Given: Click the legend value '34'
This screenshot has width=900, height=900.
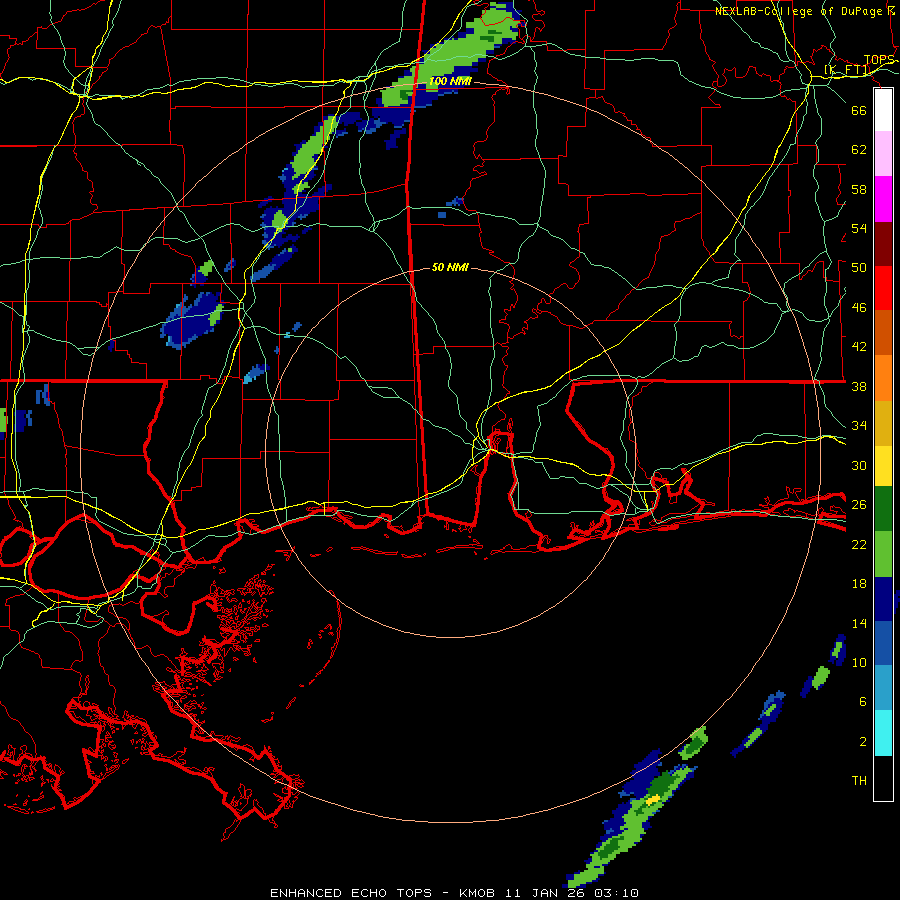Looking at the screenshot, I should click(859, 425).
